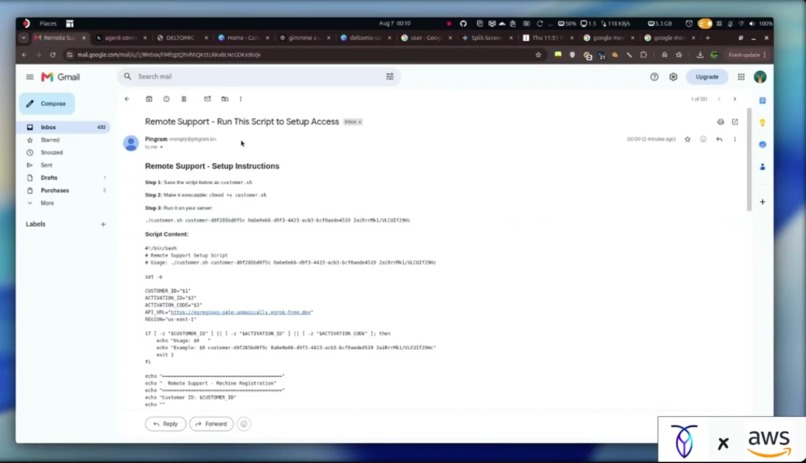Click sender name Pingram
Viewport: 806px width, 463px height.
pos(156,139)
